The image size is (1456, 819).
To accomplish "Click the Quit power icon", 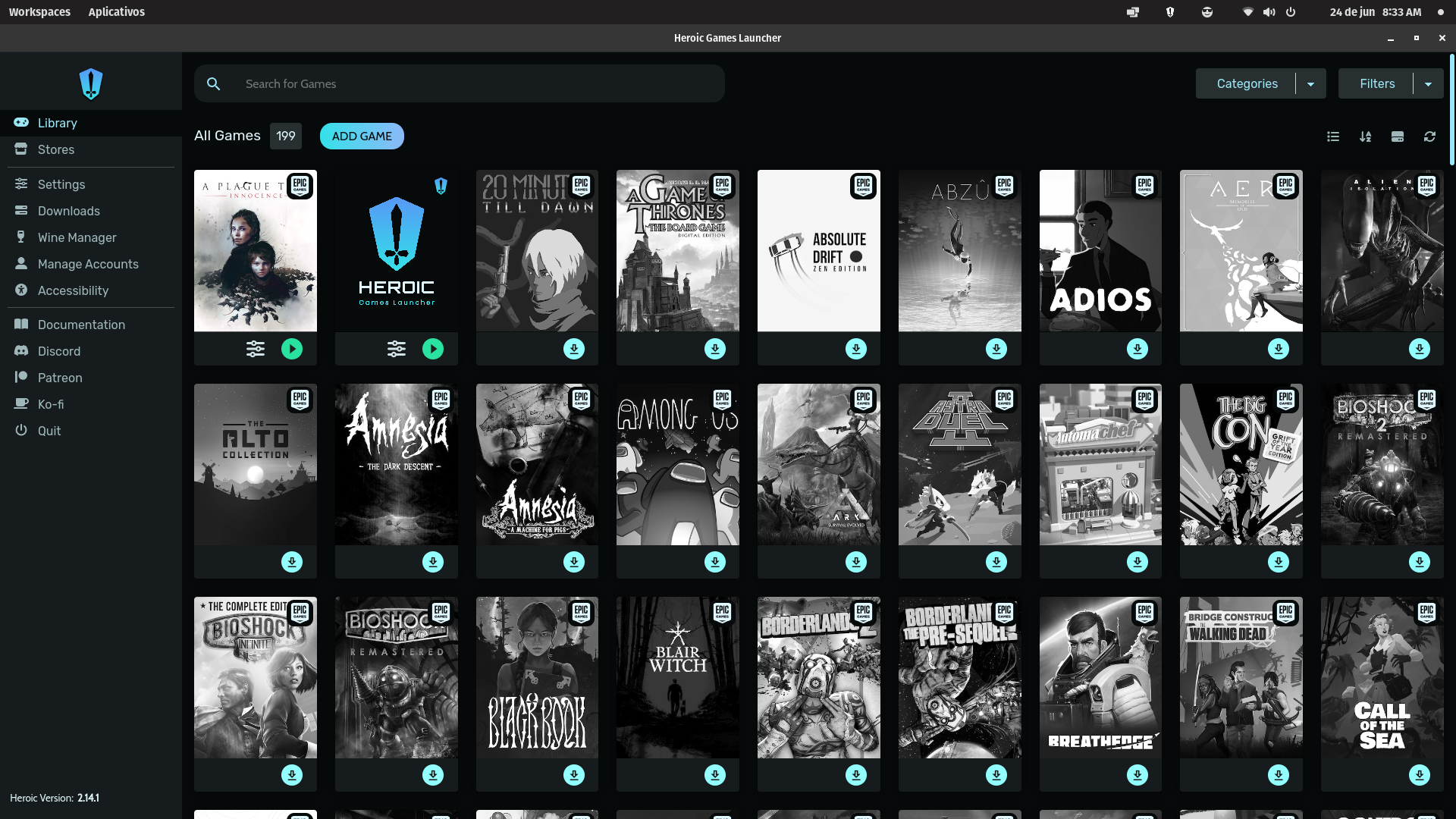I will (x=21, y=430).
